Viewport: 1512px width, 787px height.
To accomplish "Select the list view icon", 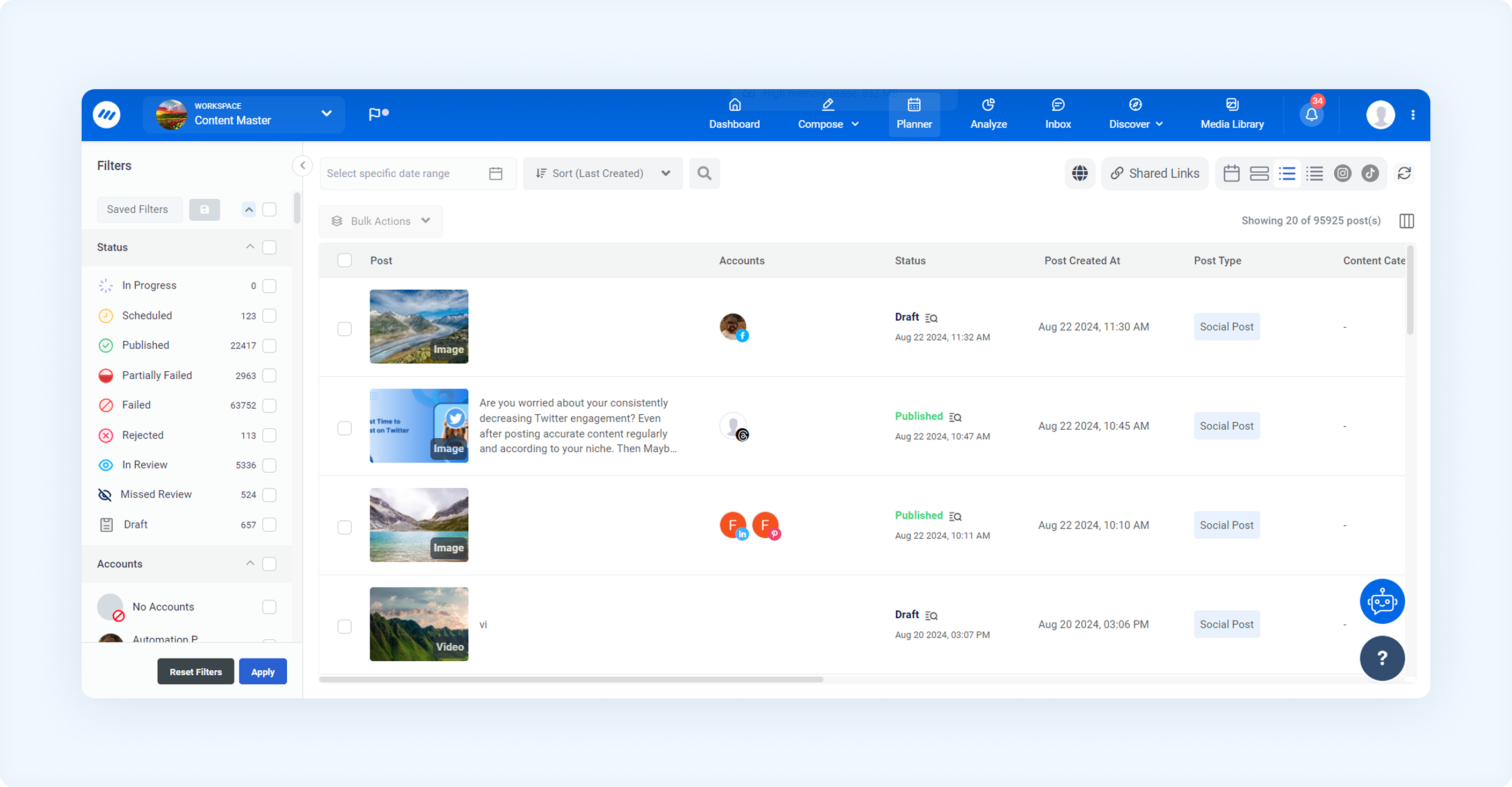I will 1286,174.
